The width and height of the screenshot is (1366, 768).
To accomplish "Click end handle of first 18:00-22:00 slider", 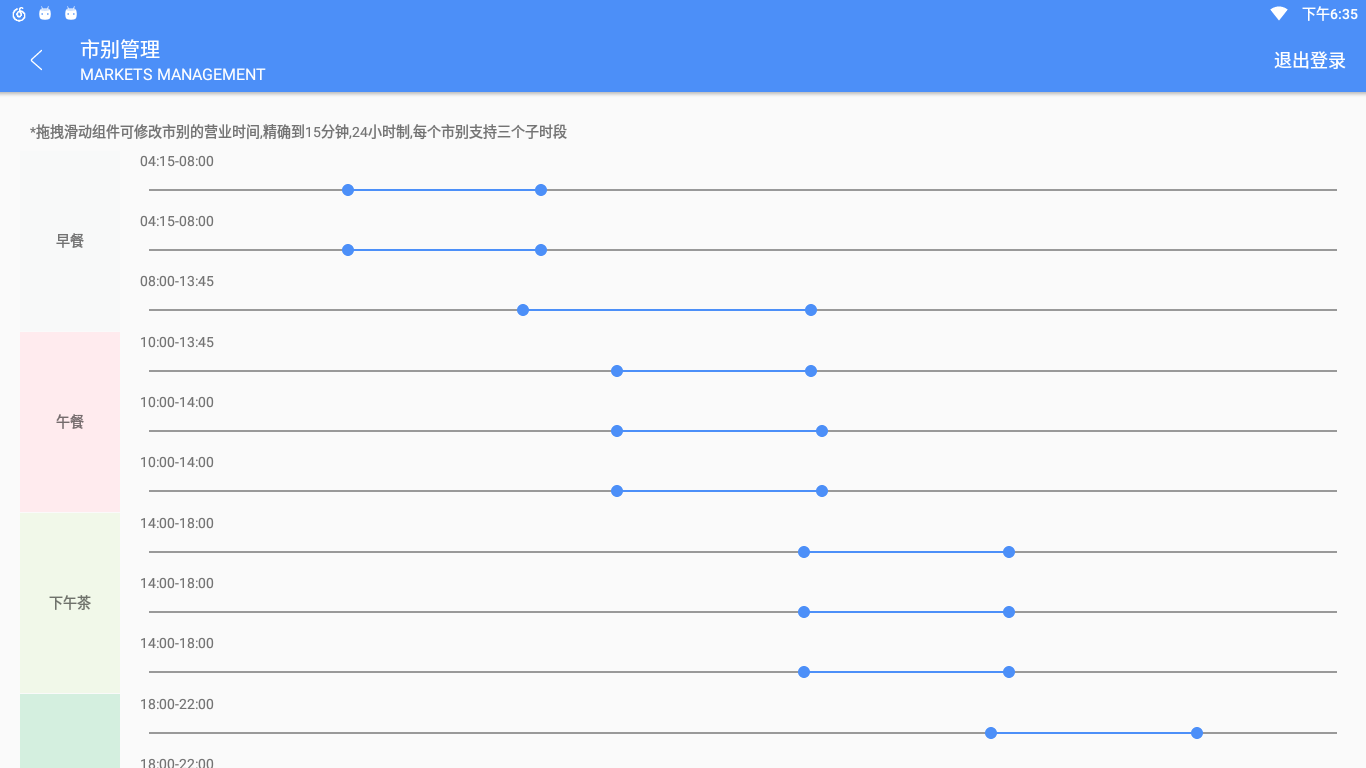I will click(x=1197, y=733).
